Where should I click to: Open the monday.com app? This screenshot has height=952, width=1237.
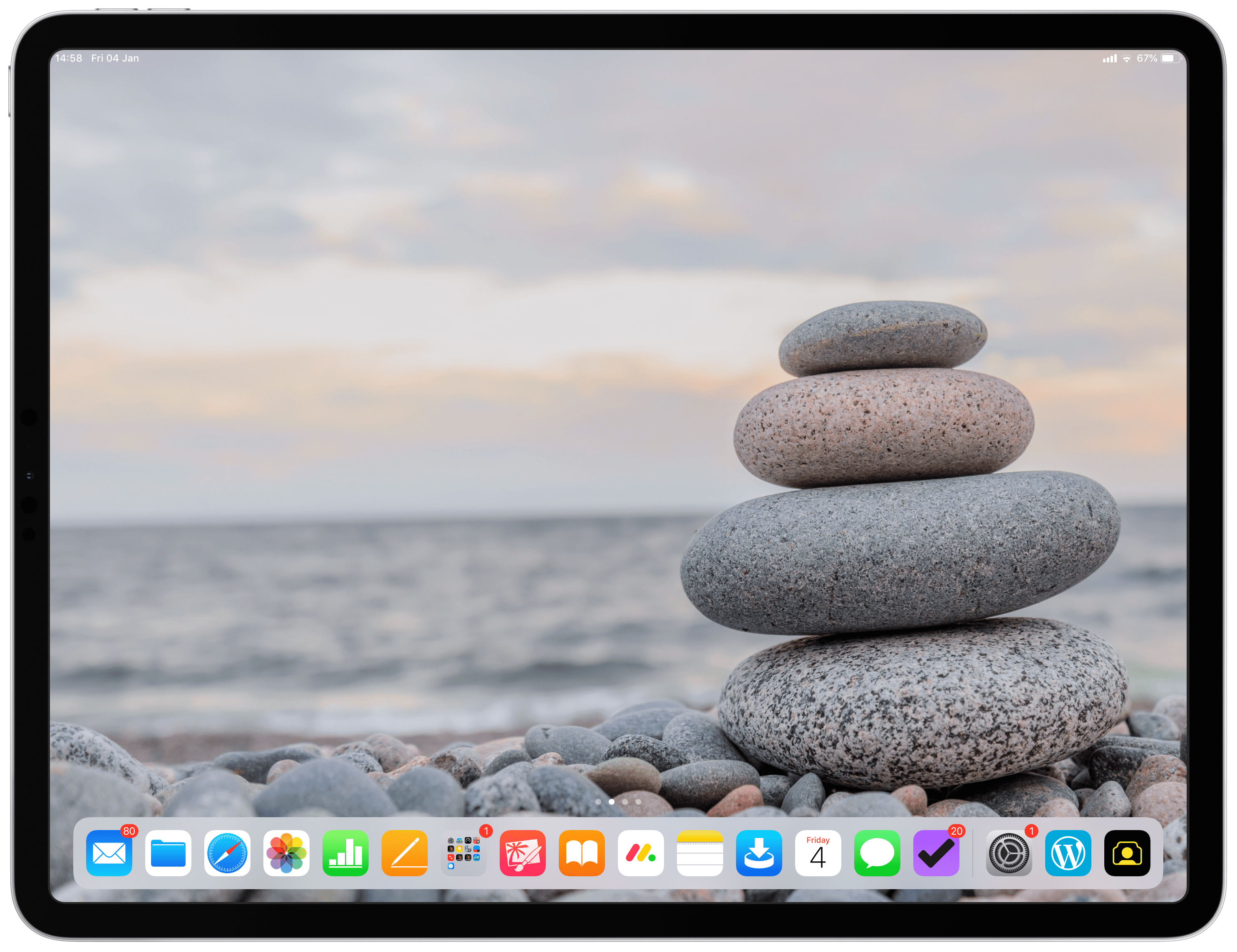click(641, 853)
